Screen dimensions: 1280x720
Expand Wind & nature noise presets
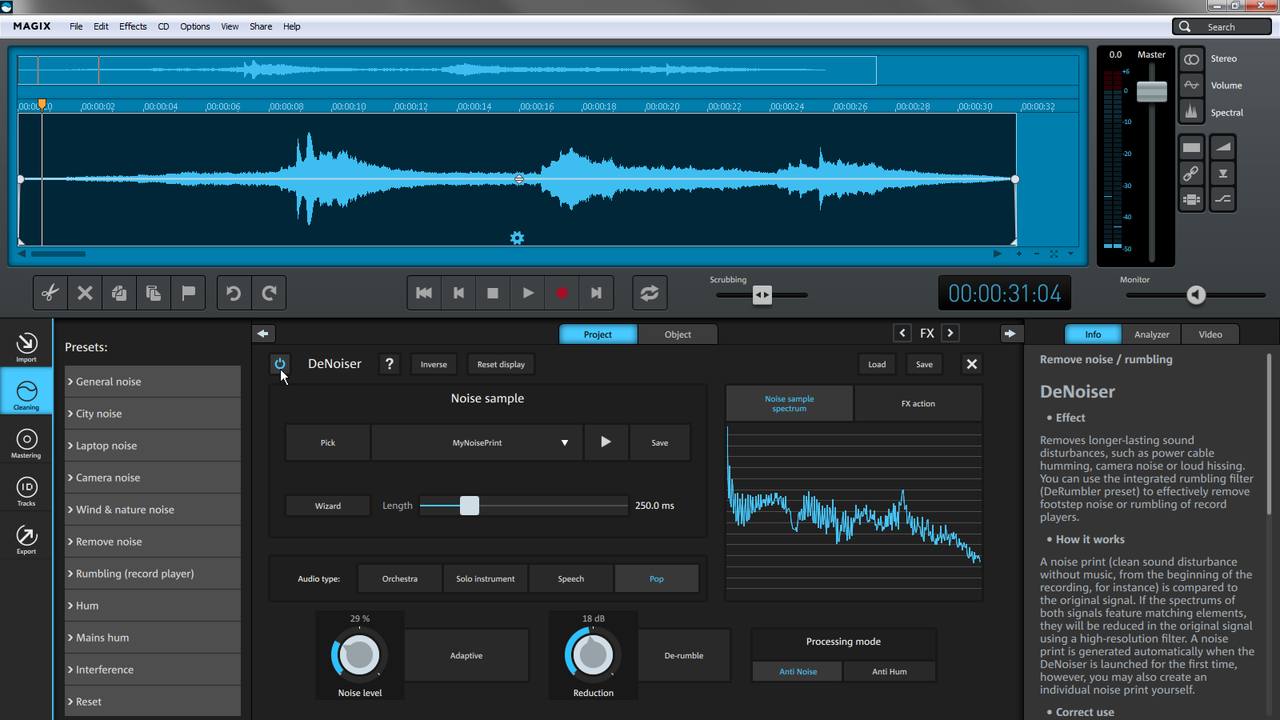[153, 509]
